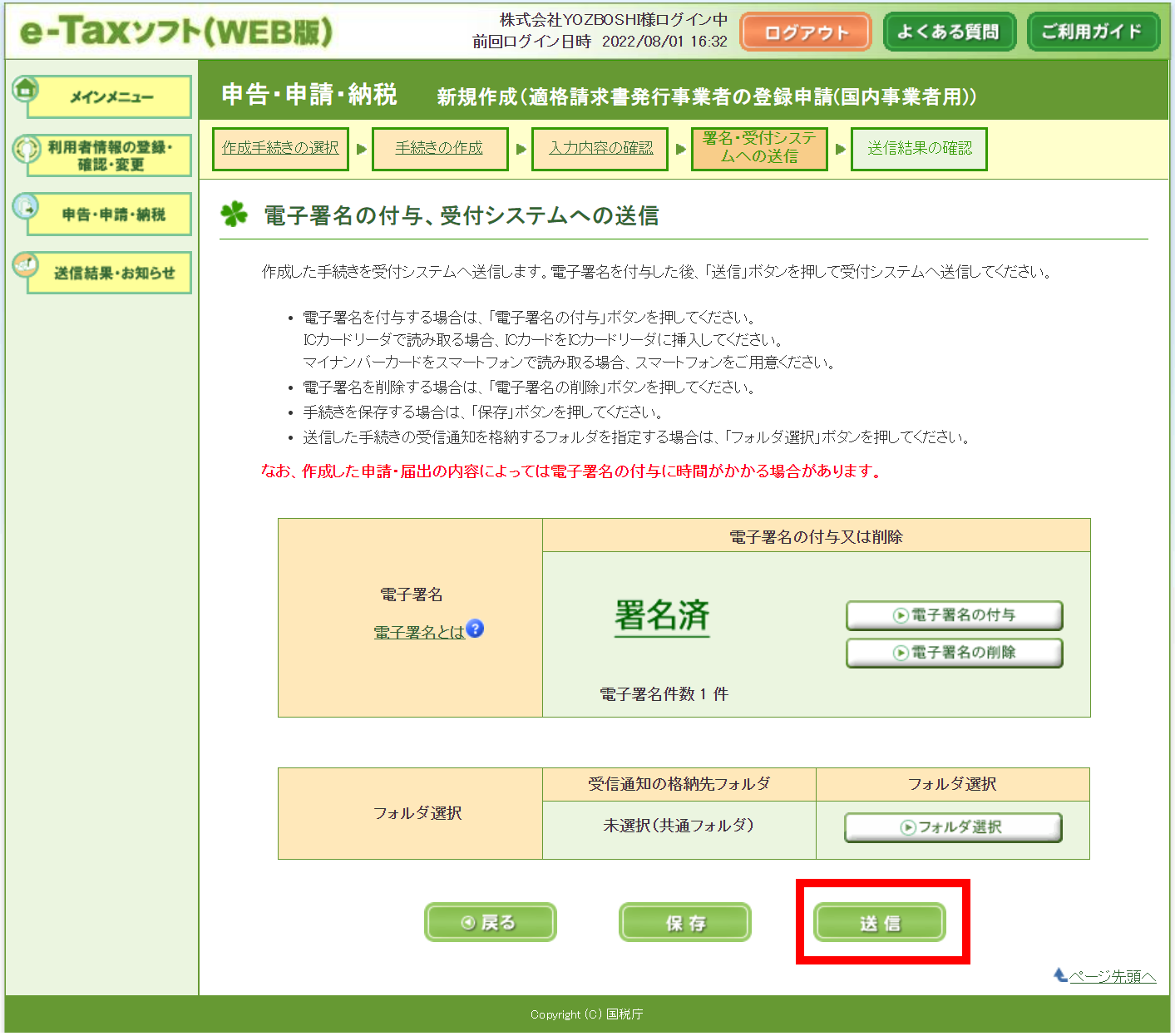Click the icon beside 利用者情報の登録・確認・変更

coord(26,149)
